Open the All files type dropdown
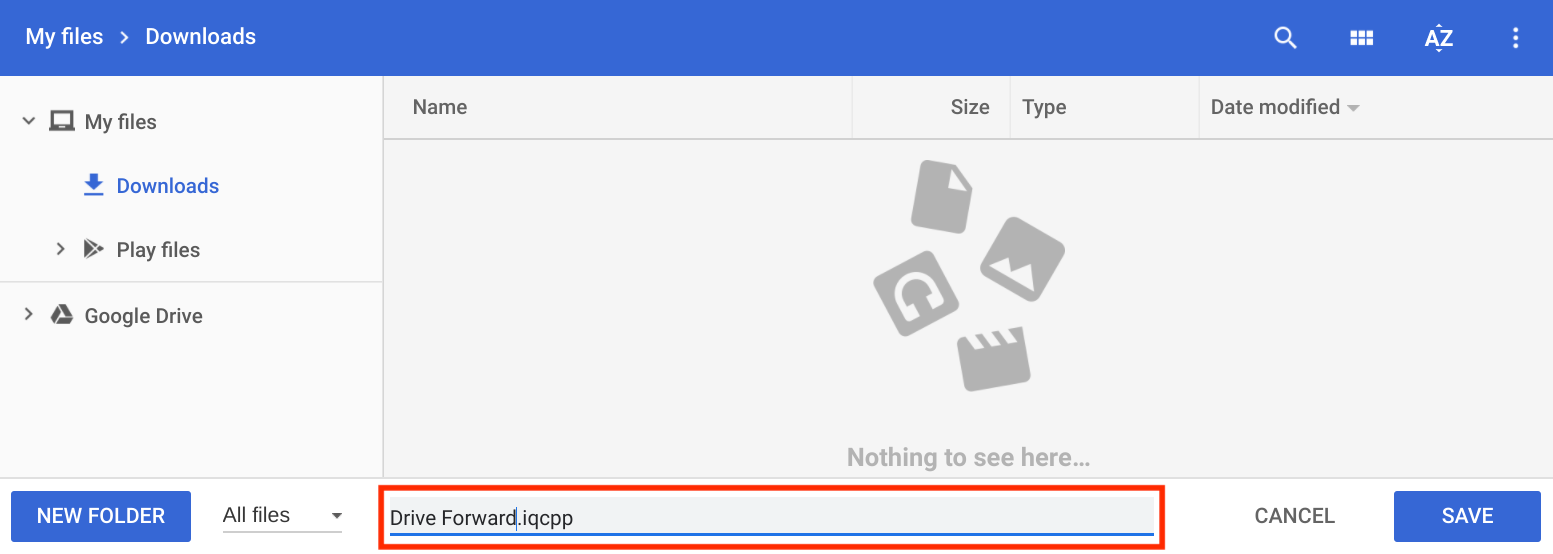This screenshot has width=1553, height=554. 282,516
